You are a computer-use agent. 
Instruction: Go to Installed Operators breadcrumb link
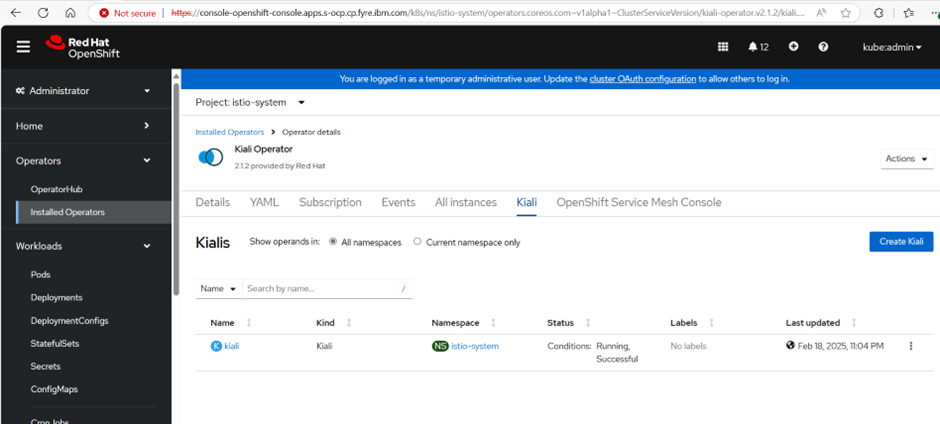230,132
